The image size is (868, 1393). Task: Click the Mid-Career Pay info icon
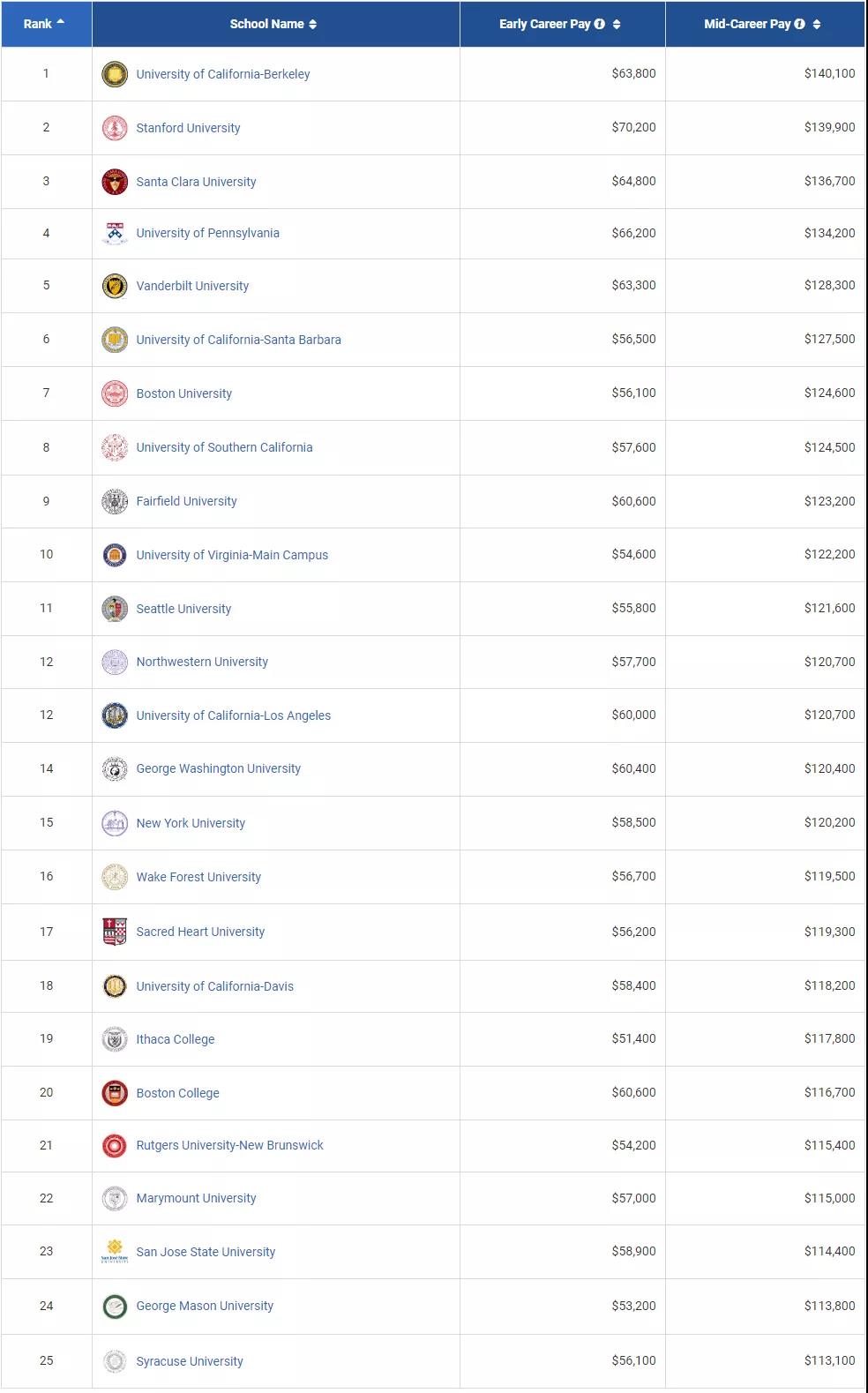tap(800, 24)
